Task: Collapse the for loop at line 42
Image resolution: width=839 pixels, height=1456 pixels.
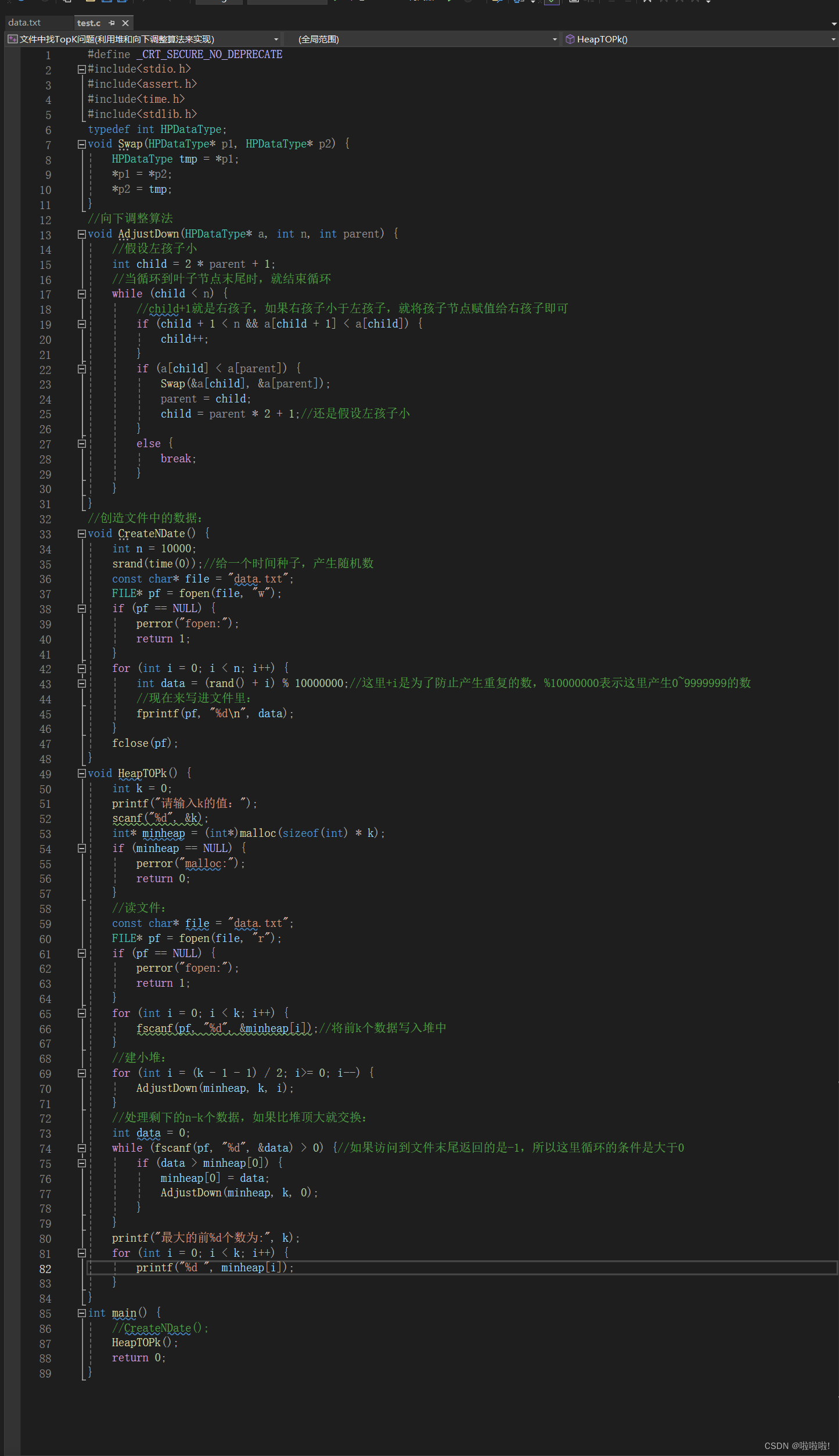Action: [x=82, y=668]
